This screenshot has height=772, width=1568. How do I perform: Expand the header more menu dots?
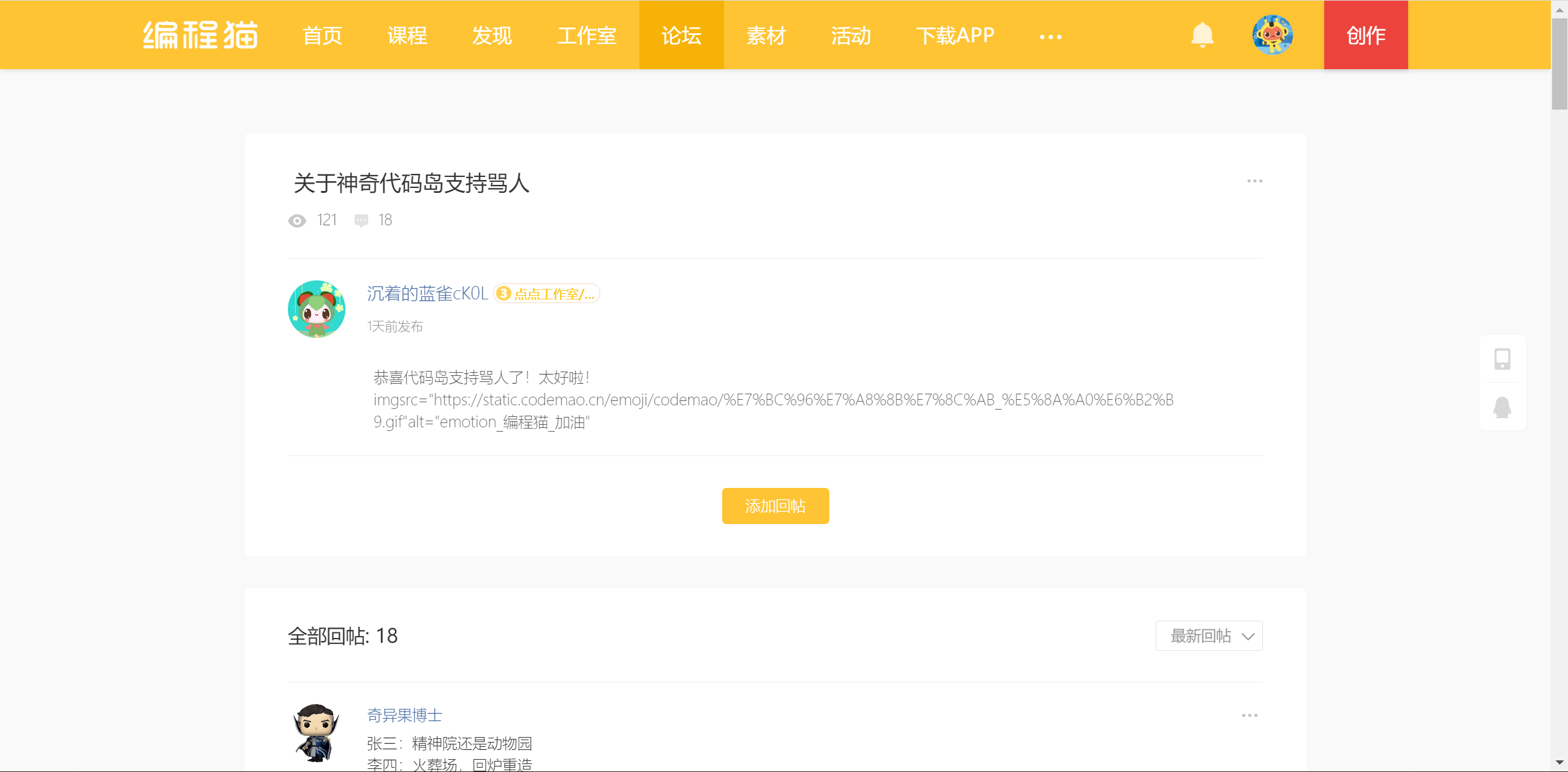click(x=1050, y=37)
